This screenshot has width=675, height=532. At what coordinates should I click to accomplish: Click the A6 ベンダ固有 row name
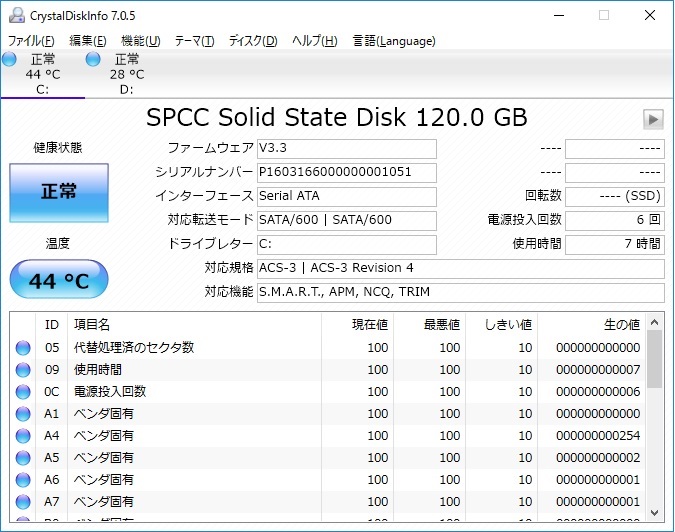pyautogui.click(x=104, y=479)
